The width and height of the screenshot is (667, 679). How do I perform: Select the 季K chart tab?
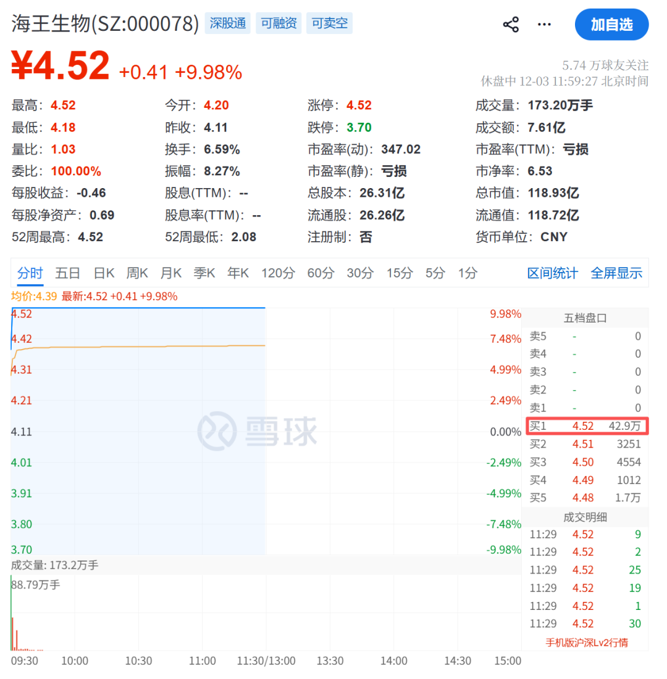[204, 273]
